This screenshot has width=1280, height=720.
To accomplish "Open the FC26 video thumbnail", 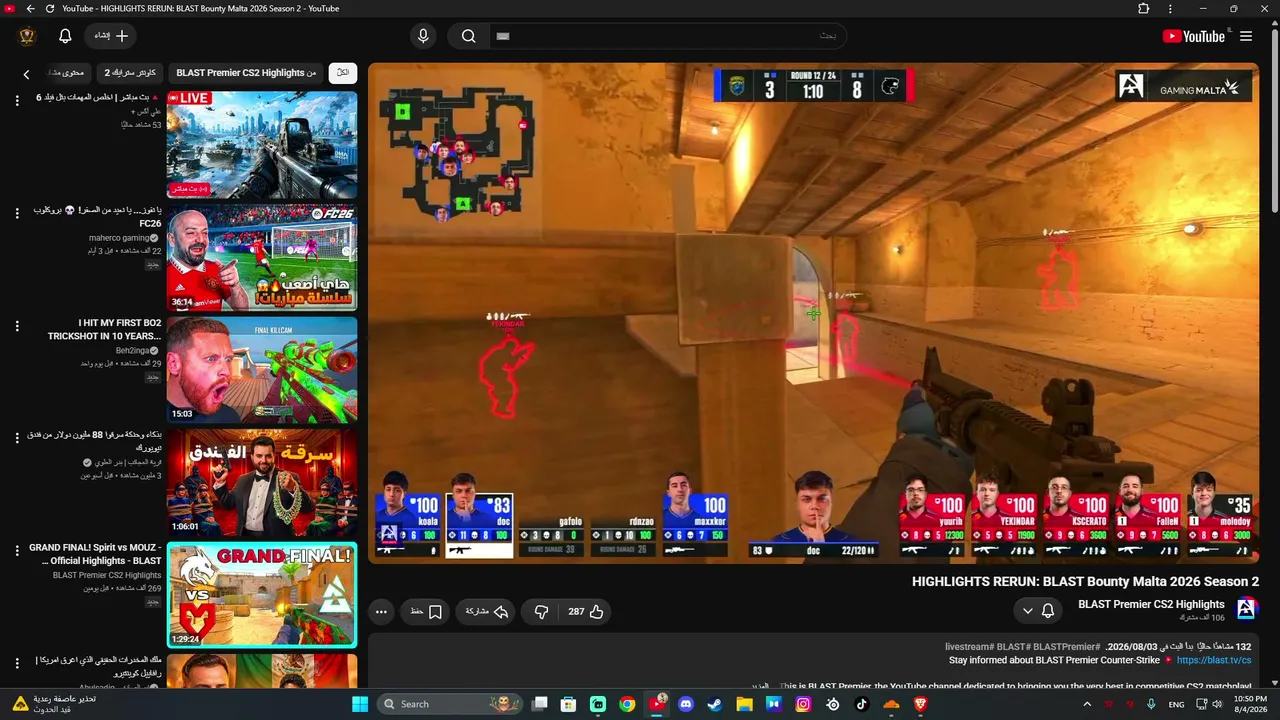I will 262,258.
